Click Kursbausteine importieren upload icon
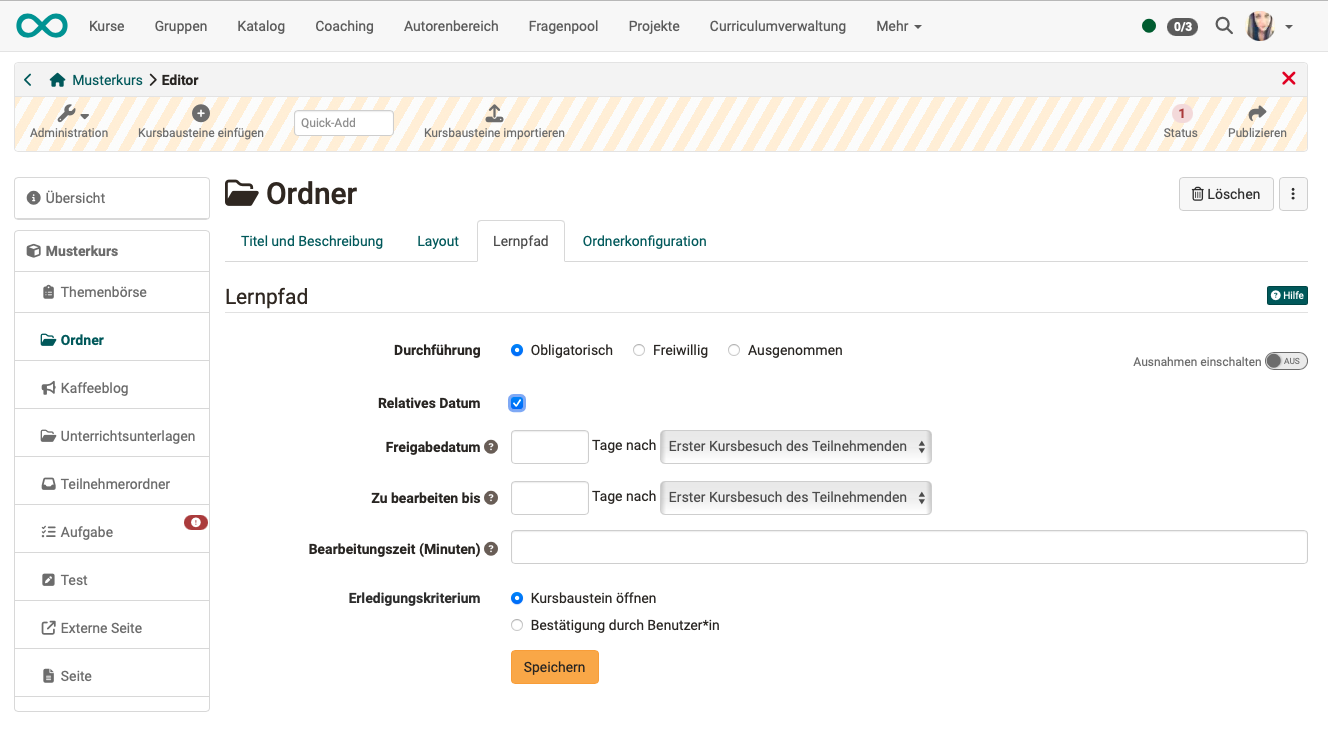Screen dimensions: 1328x729 click(x=494, y=114)
